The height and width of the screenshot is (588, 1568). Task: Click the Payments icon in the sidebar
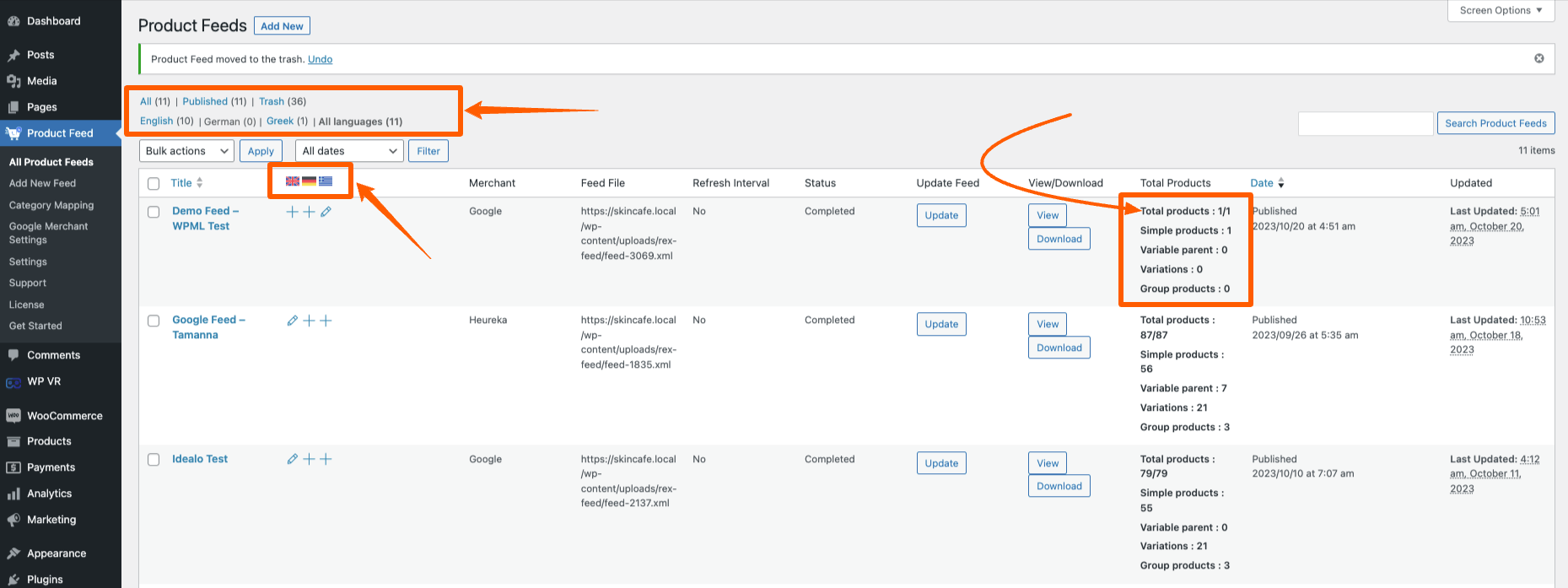13,467
